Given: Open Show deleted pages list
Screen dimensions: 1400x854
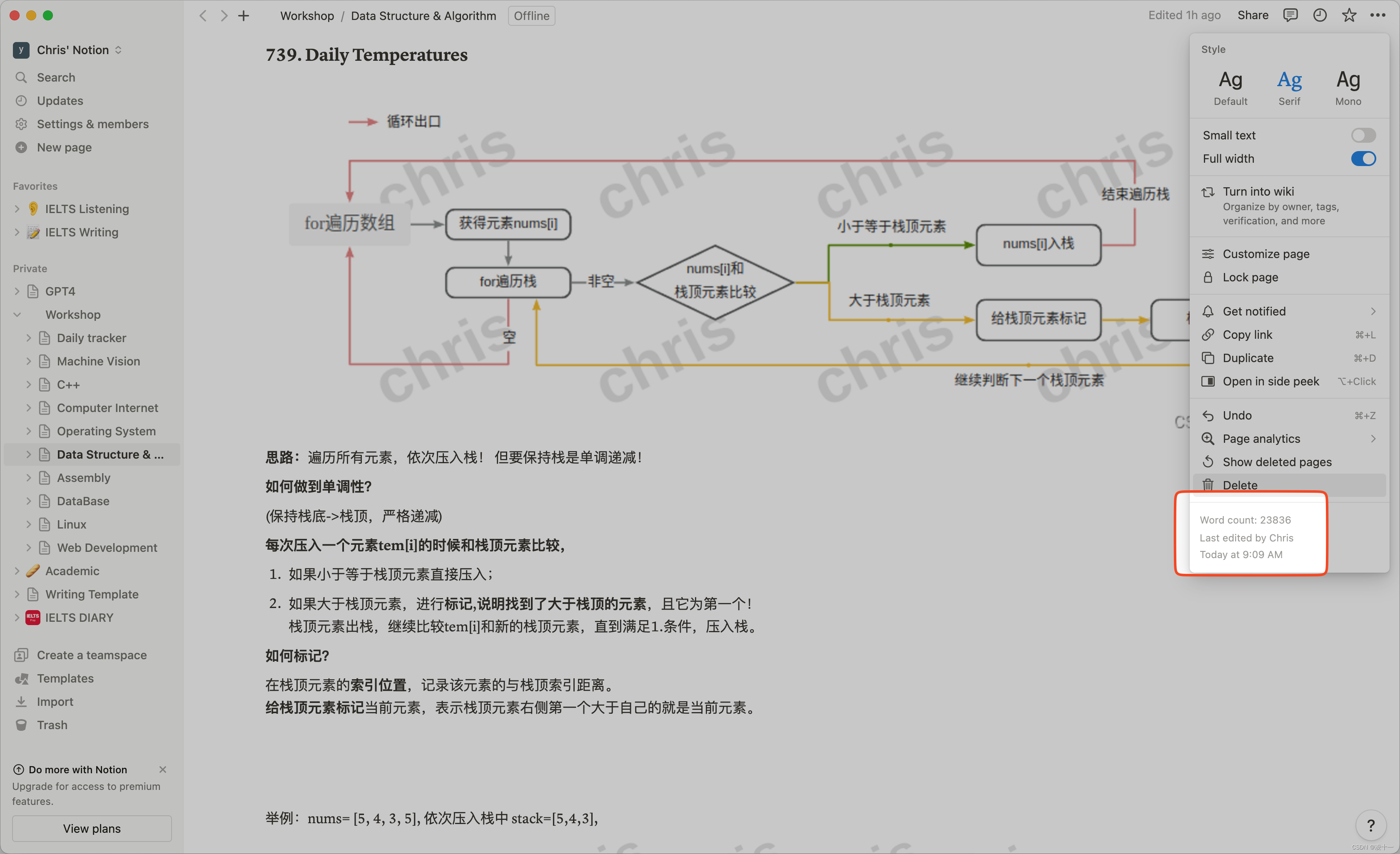Looking at the screenshot, I should [1277, 462].
